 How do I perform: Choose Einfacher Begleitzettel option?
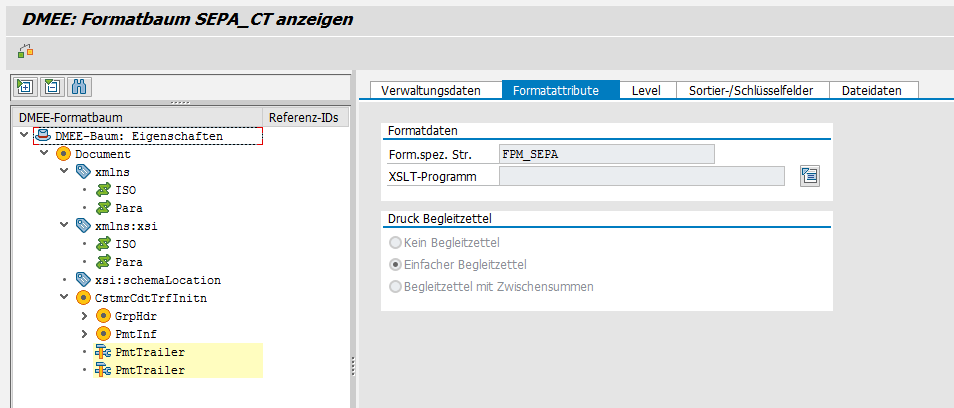(396, 264)
